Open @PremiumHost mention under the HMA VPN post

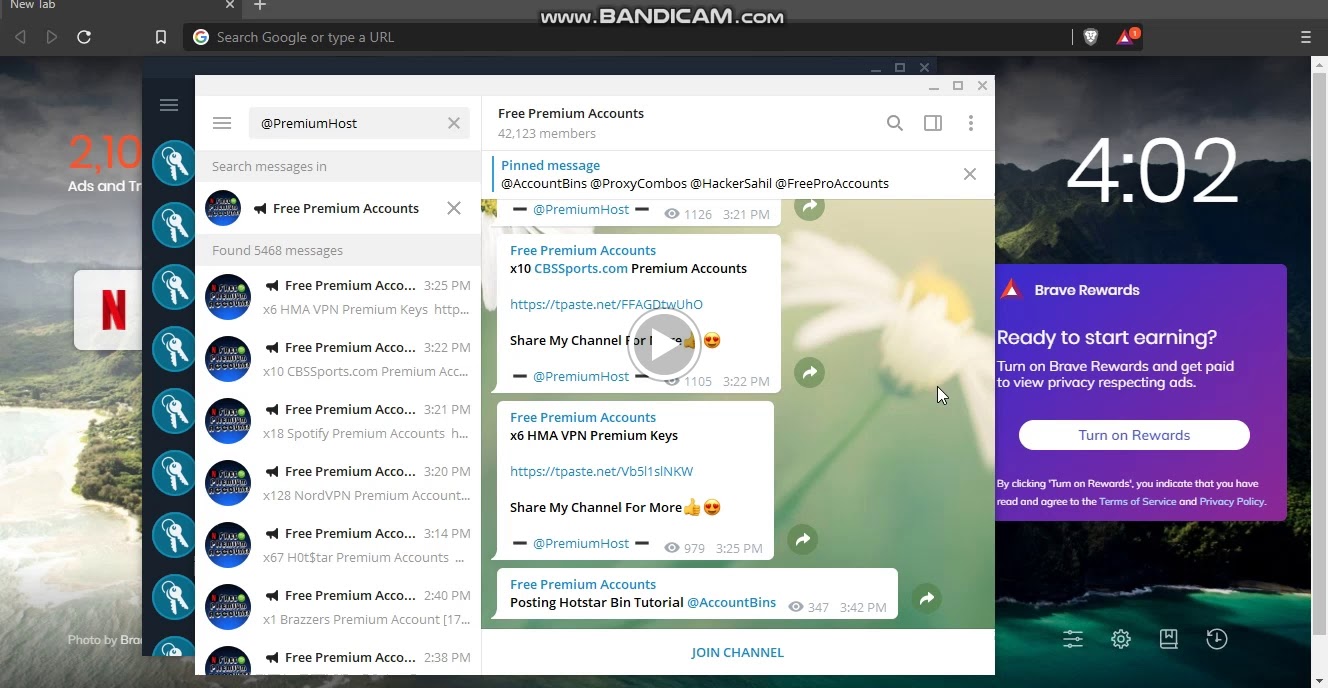click(581, 543)
